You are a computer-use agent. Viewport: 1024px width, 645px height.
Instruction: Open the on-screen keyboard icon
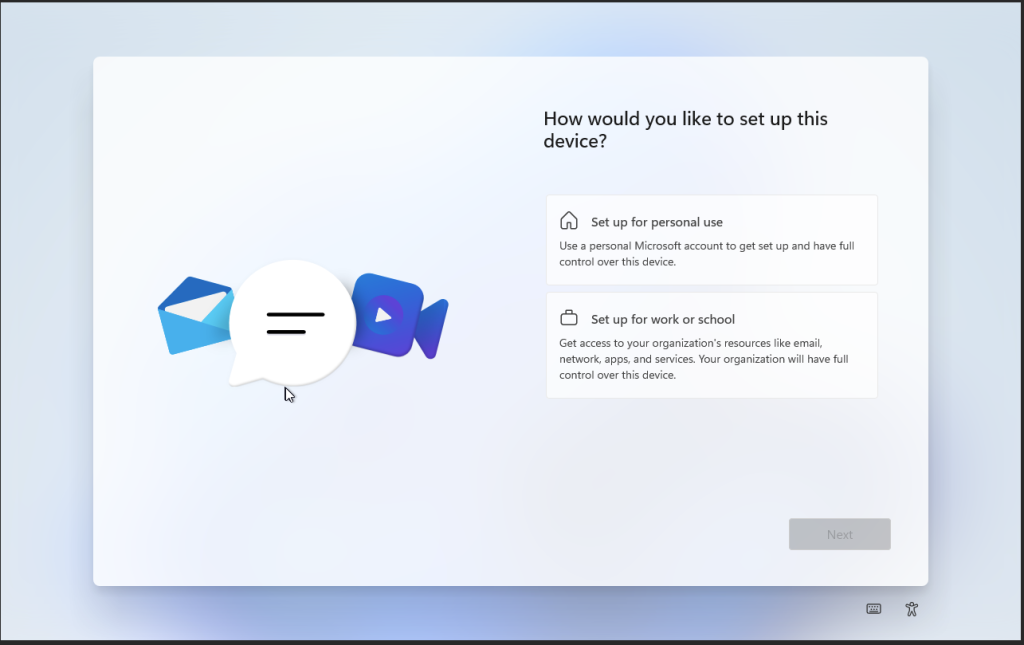click(874, 609)
